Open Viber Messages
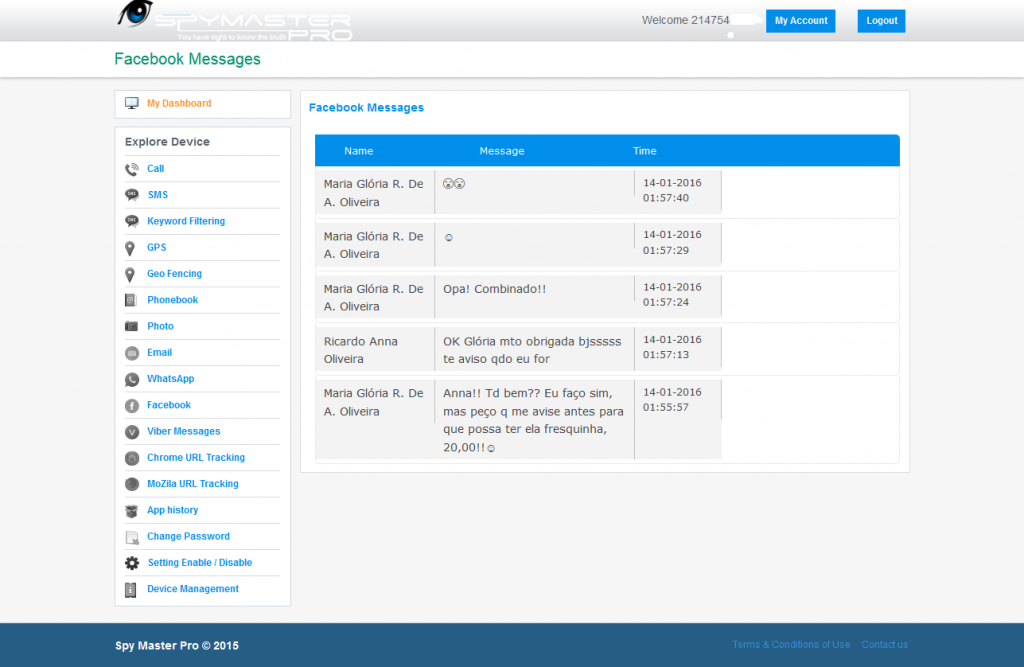Image resolution: width=1024 pixels, height=667 pixels. point(184,431)
